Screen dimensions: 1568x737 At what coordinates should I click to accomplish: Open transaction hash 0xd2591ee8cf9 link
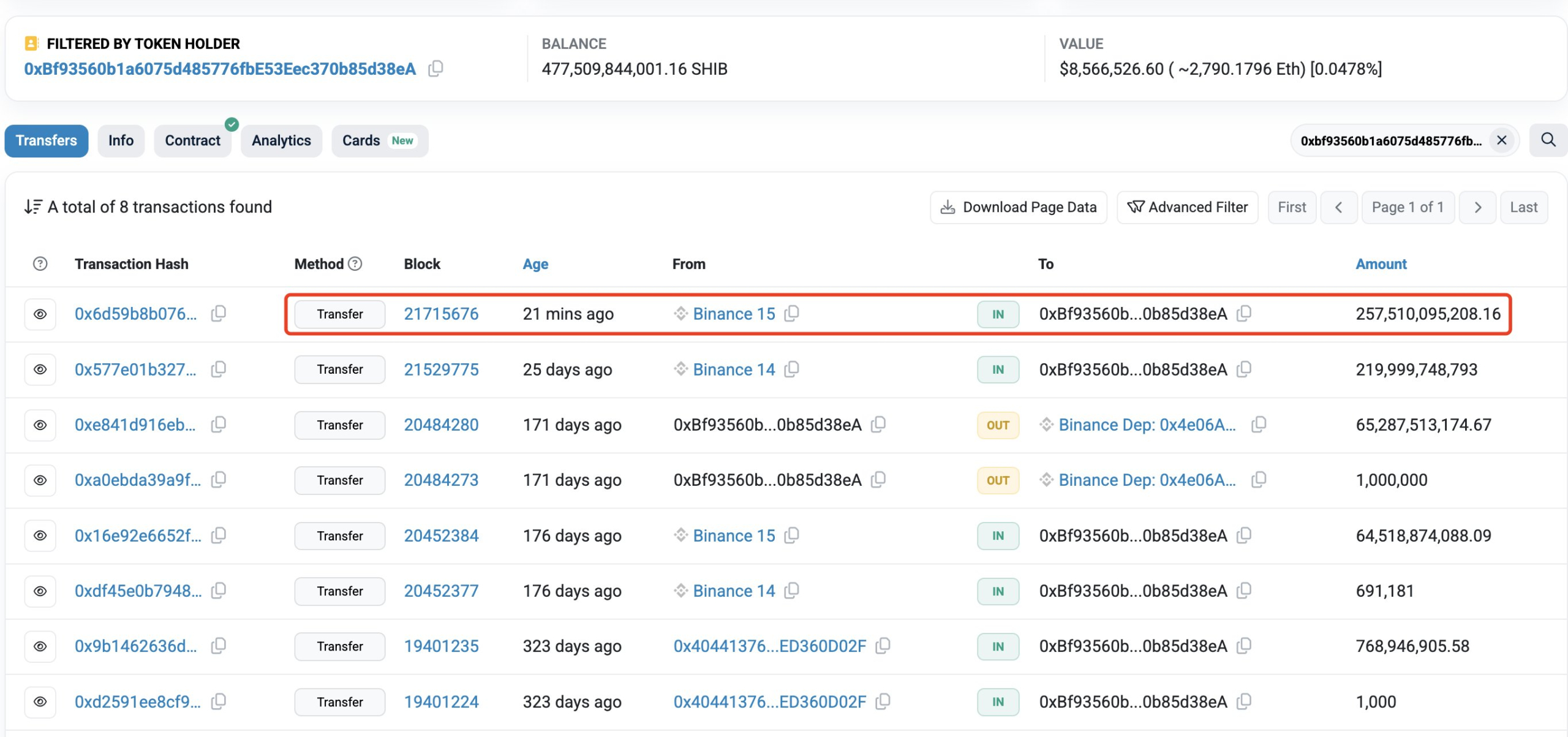138,701
